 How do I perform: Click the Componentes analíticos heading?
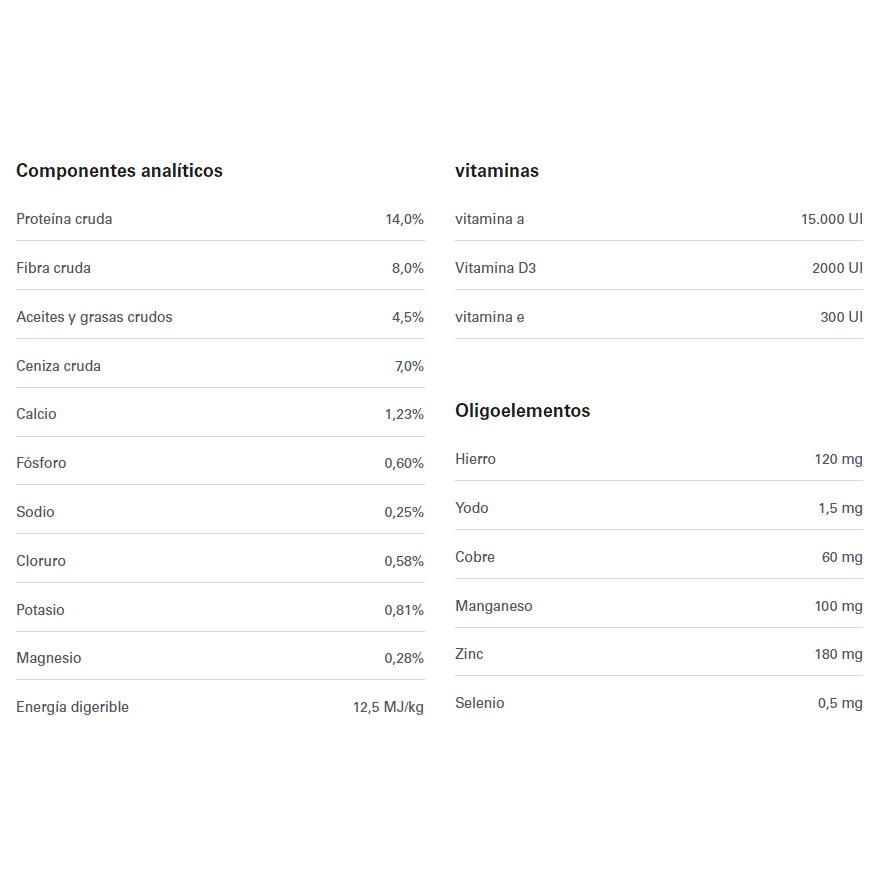[119, 171]
